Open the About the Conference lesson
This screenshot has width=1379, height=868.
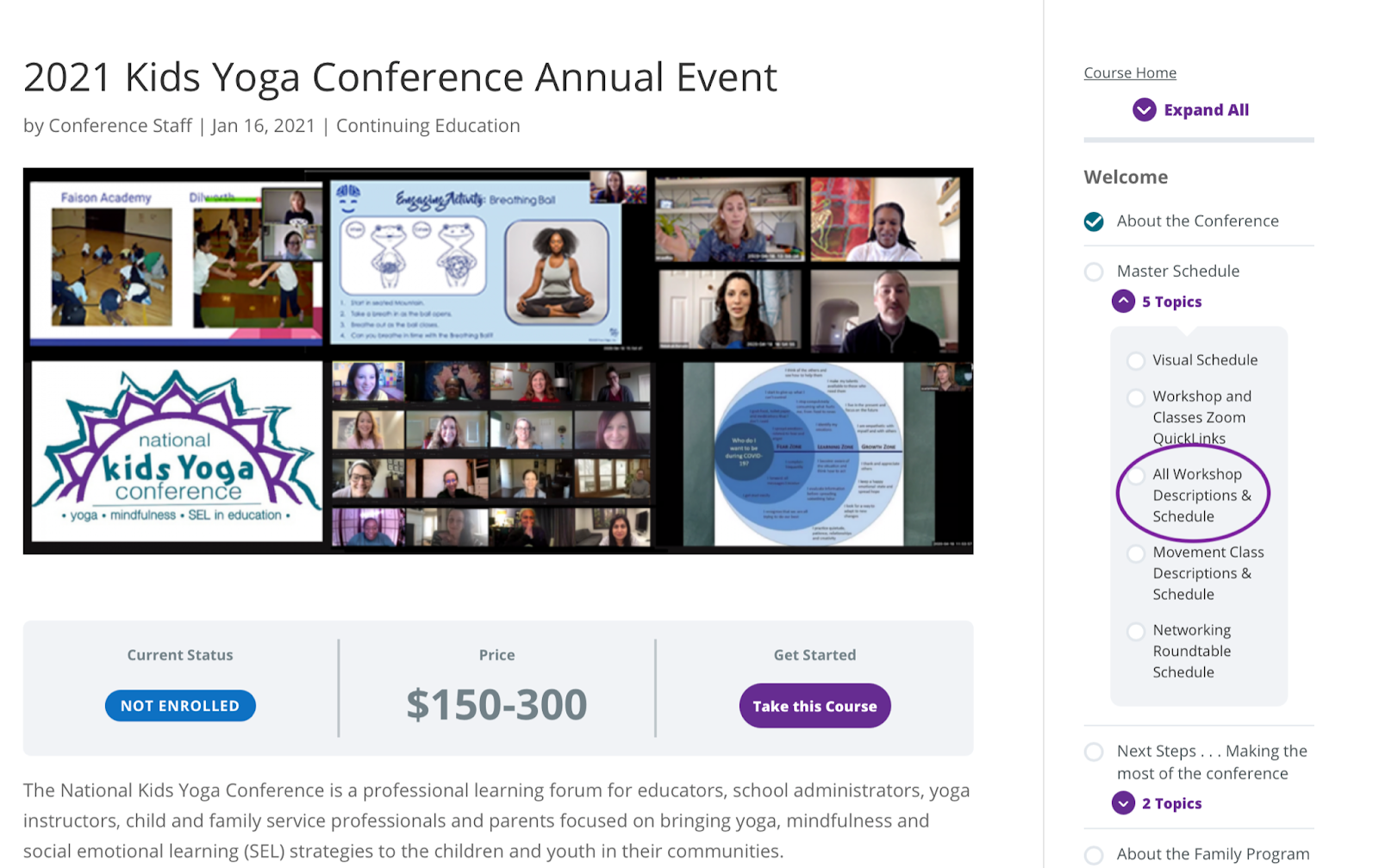[1197, 222]
